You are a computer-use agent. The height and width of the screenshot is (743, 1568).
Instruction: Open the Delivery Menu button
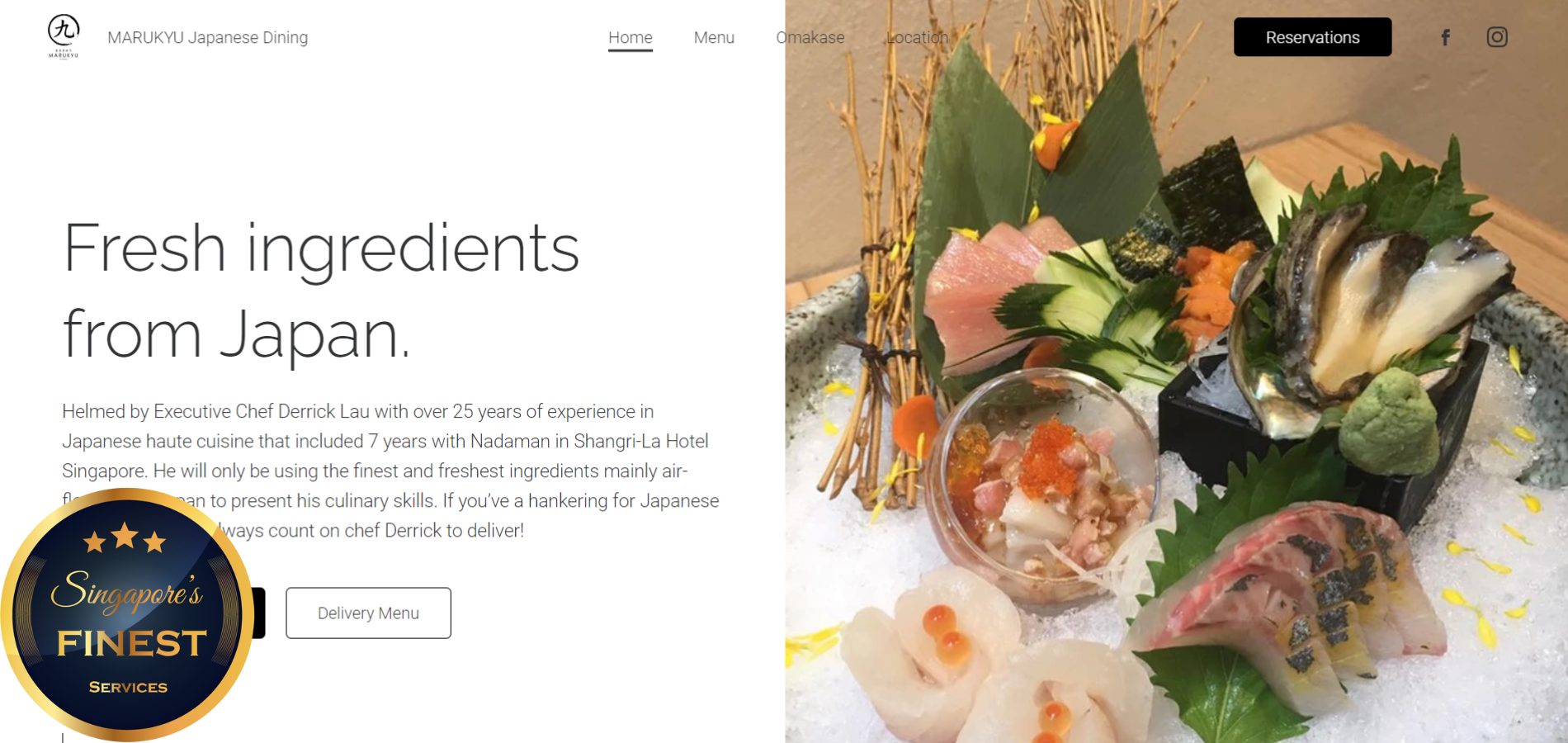(368, 613)
